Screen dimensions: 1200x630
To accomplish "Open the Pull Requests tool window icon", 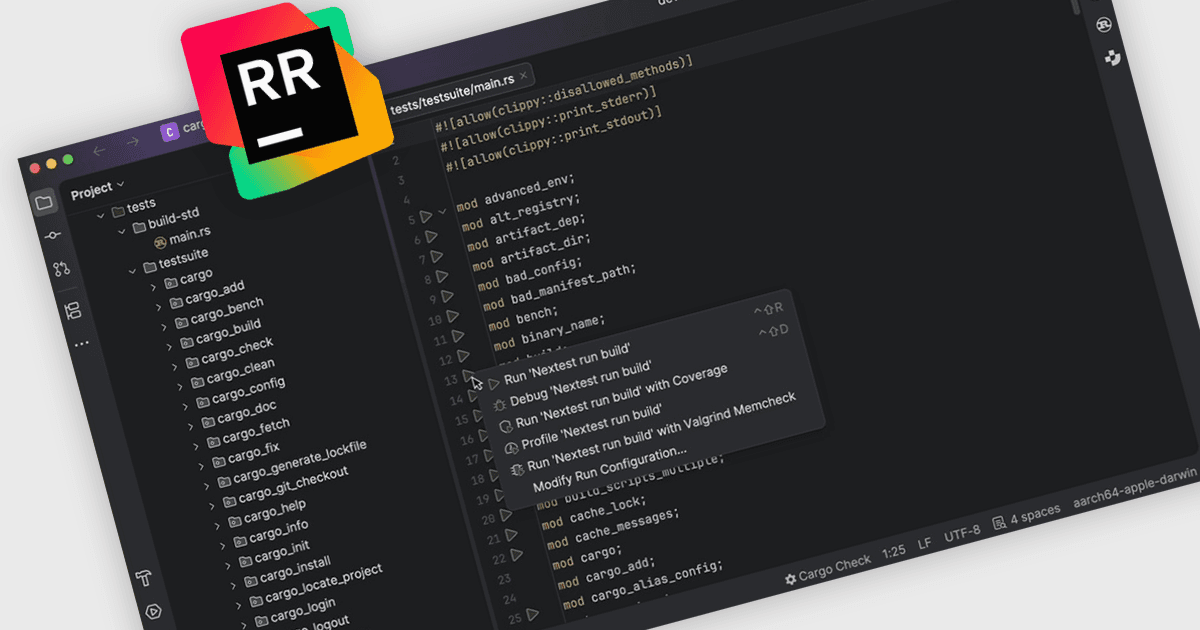I will (x=62, y=268).
